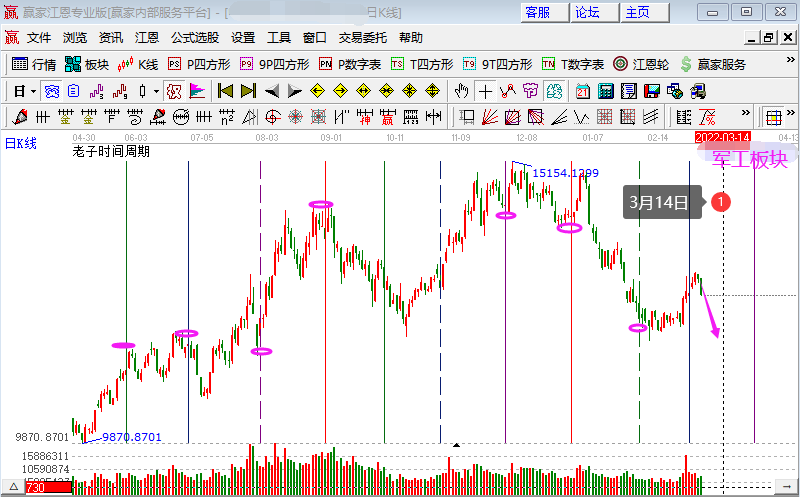The image size is (800, 497).
Task: Open the 文件 menu
Action: pos(39,38)
